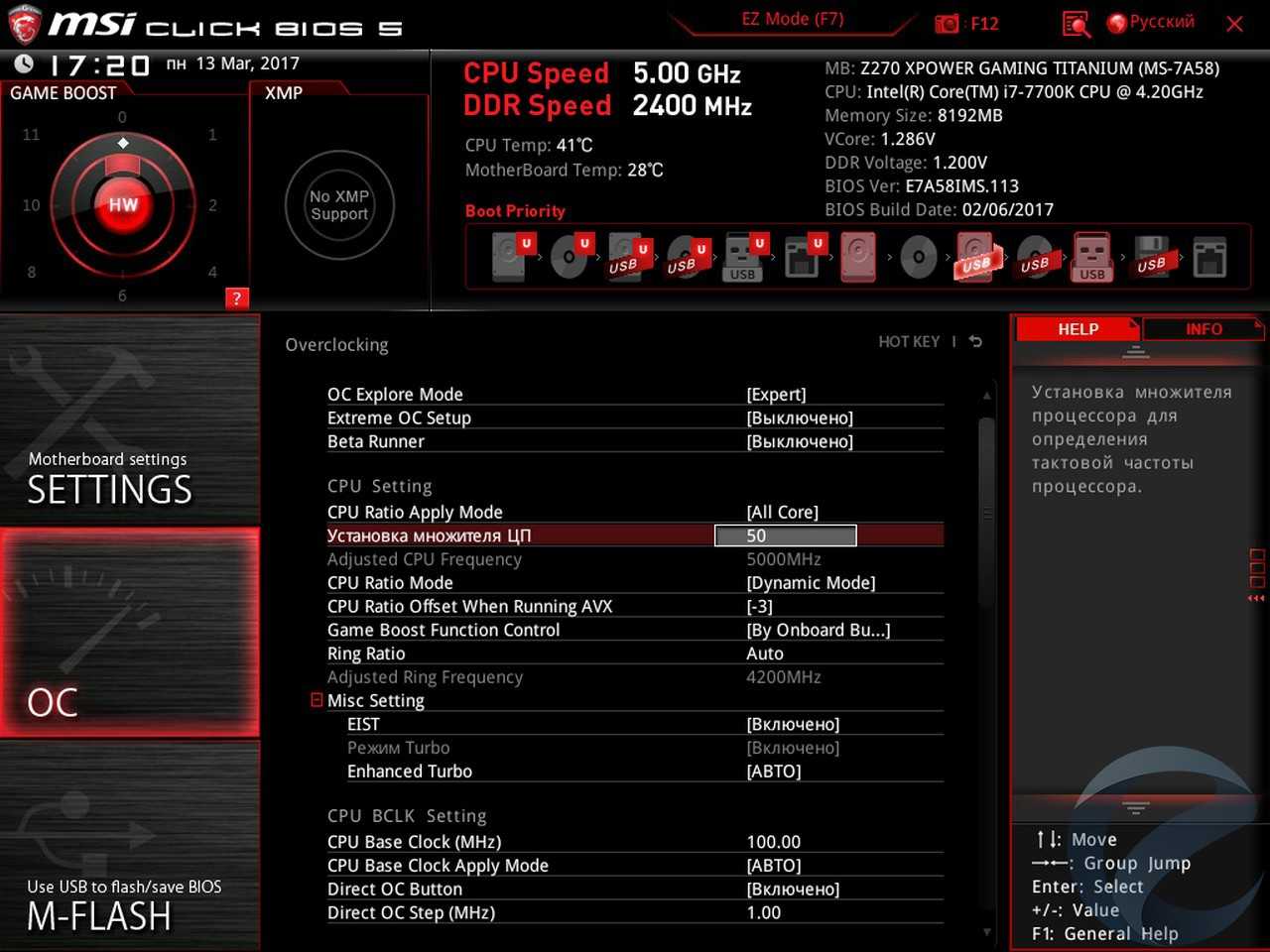Toggle the EIST setting value
1270x952 pixels.
coord(793,725)
